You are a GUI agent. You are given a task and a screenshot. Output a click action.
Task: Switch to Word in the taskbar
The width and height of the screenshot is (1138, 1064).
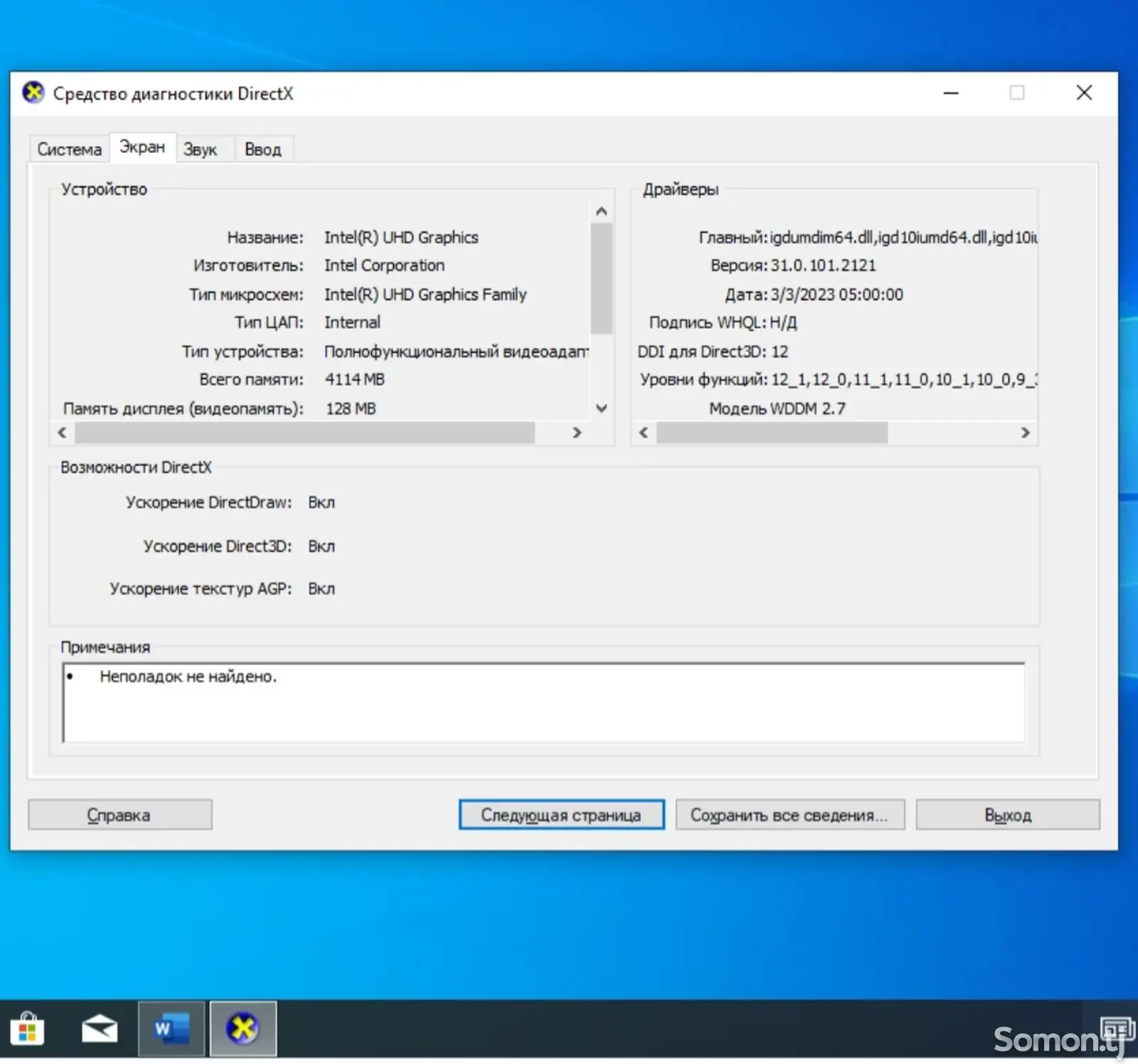click(x=171, y=1028)
